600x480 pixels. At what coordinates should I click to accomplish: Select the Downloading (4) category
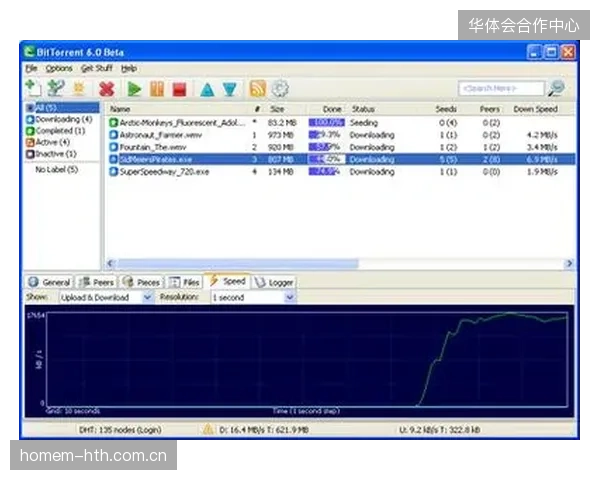59,119
